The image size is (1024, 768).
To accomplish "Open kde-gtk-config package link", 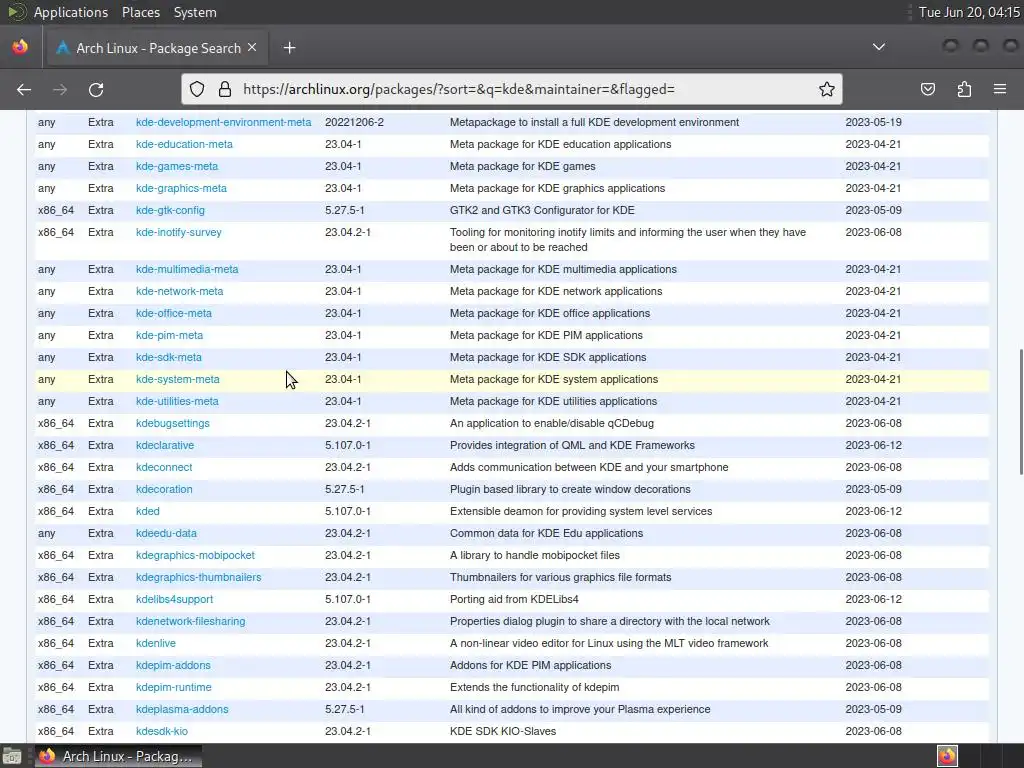I will [170, 210].
